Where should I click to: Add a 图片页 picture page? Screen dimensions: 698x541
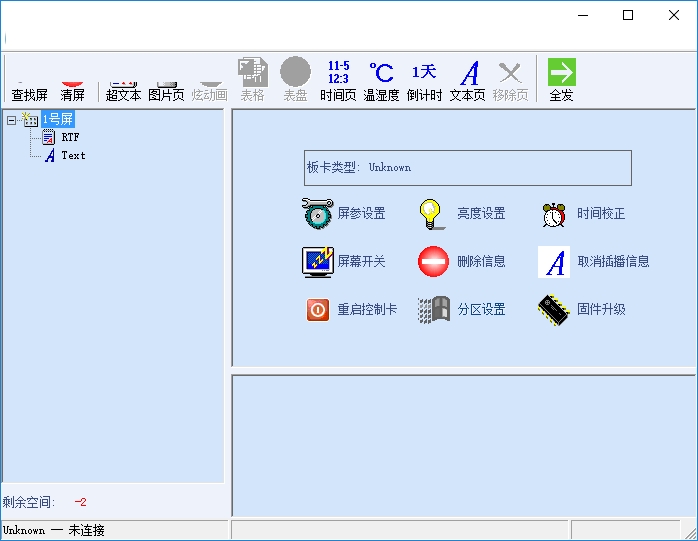[166, 92]
